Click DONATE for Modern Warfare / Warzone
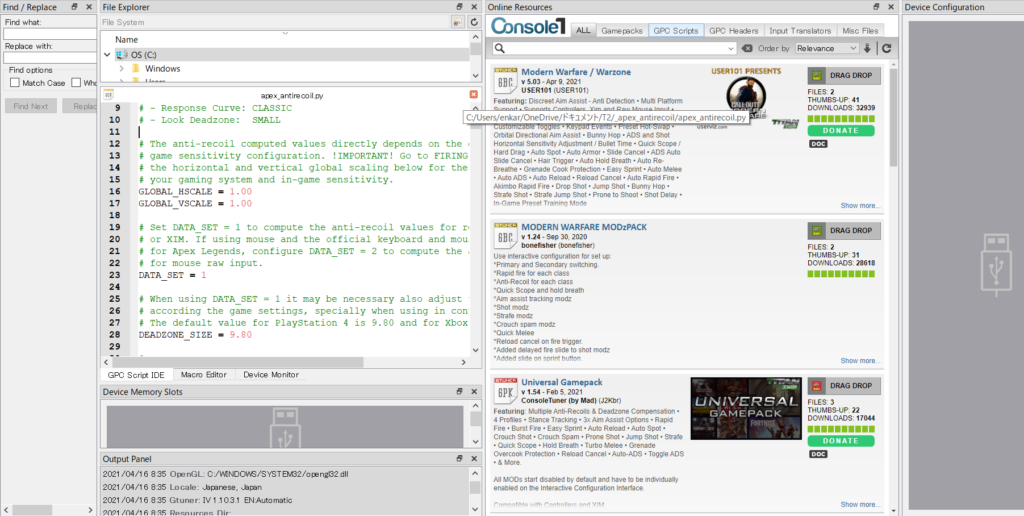The image size is (1024, 516). click(840, 131)
